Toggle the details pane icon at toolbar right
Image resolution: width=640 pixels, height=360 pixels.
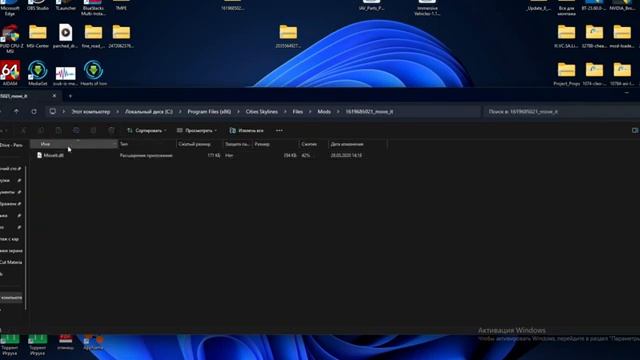coord(635,131)
